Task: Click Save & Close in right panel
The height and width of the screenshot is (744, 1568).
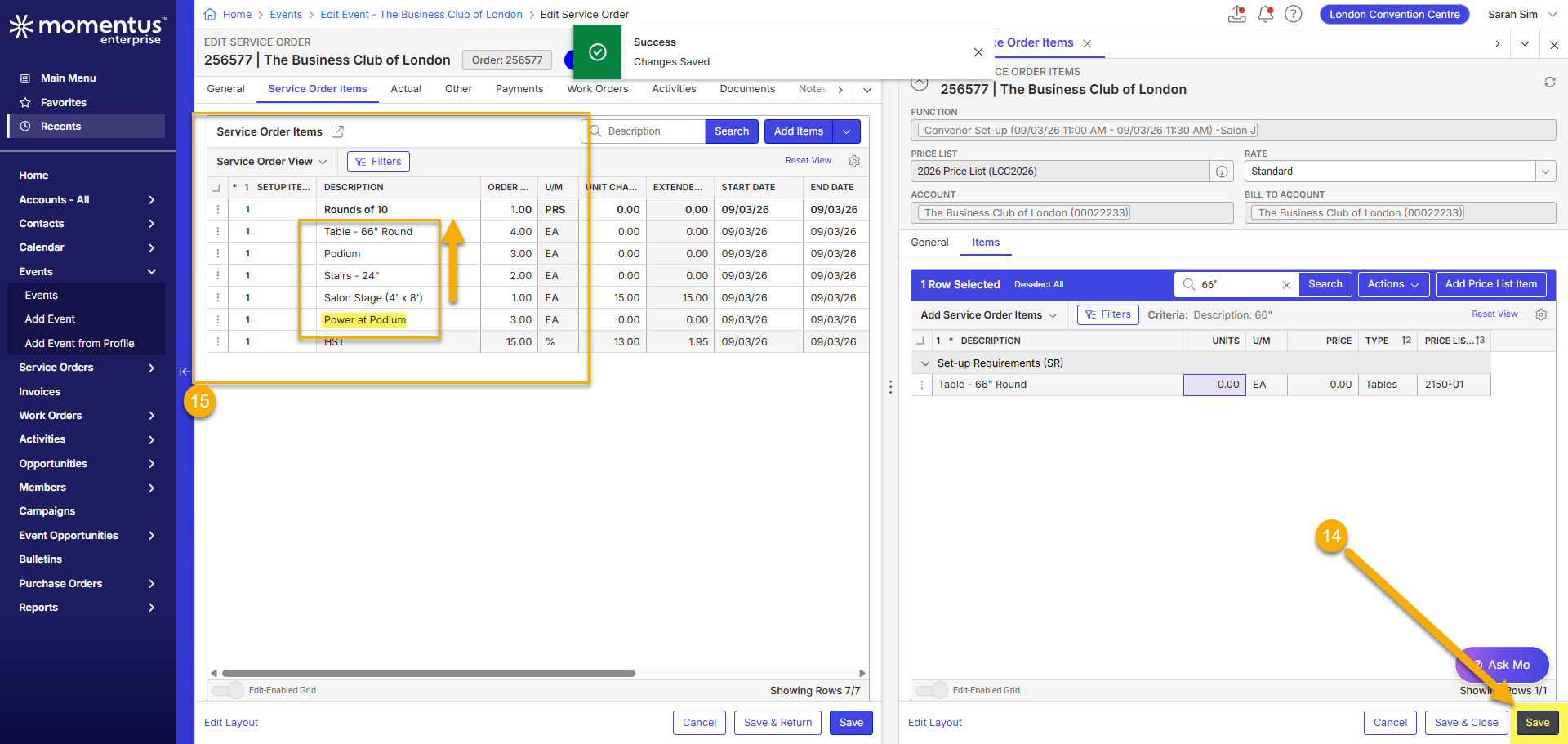Action: 1467,723
